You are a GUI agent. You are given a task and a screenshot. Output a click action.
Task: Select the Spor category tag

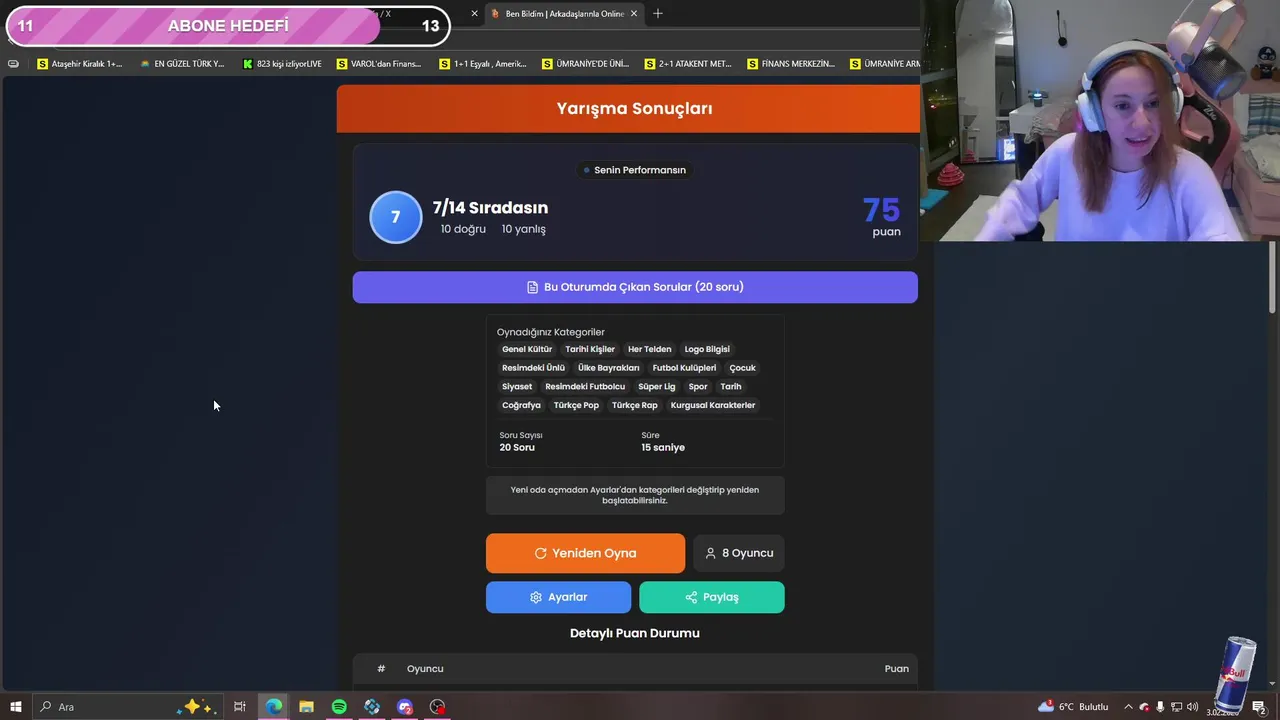pos(698,386)
